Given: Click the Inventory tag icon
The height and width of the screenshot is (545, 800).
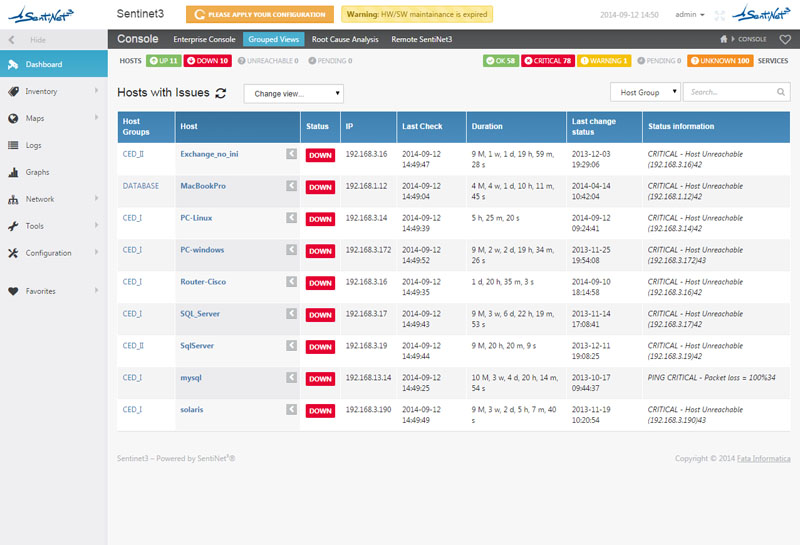Looking at the screenshot, I should click(x=14, y=91).
